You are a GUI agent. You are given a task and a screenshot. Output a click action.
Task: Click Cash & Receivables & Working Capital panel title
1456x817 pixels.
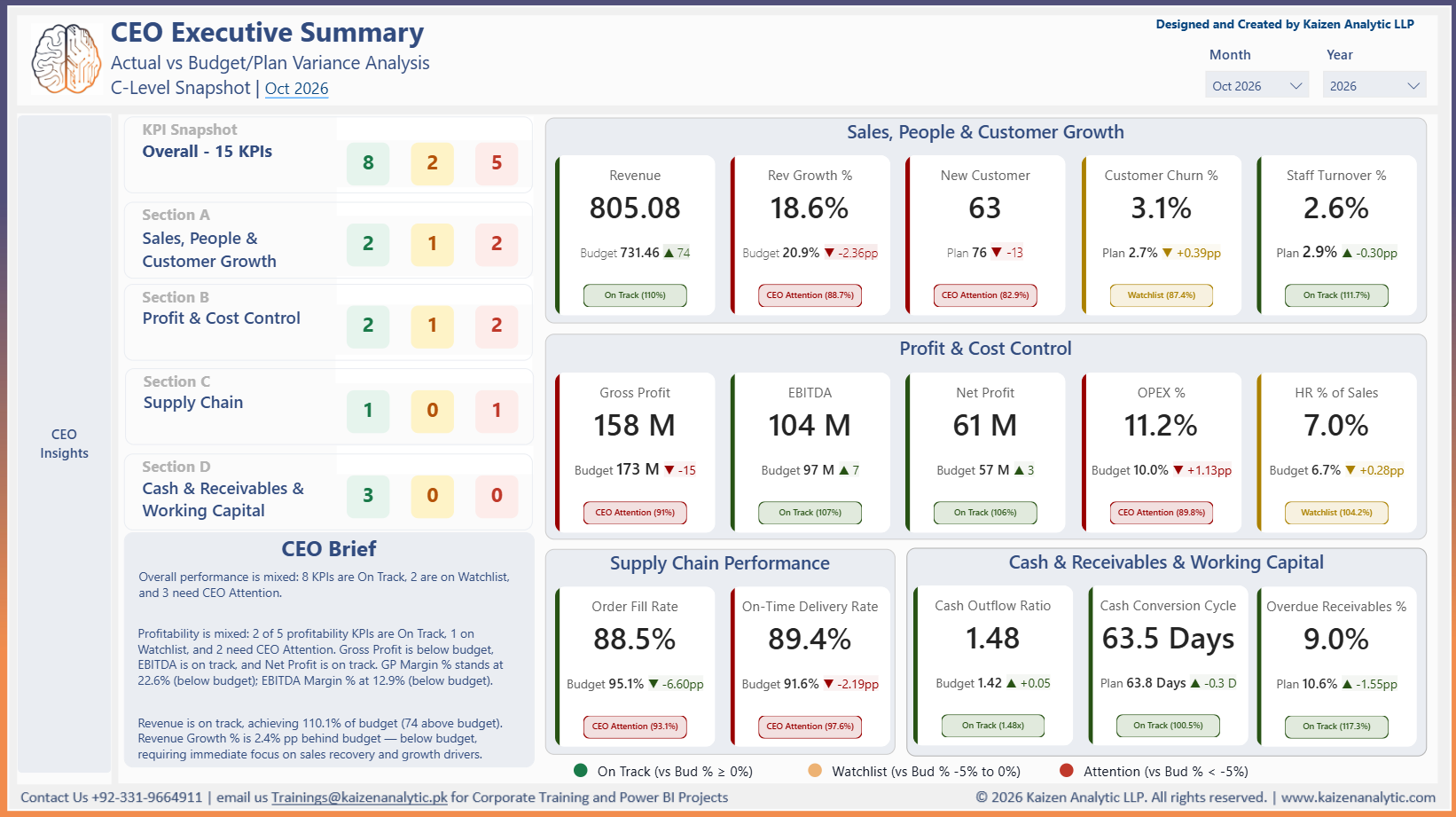tap(1166, 562)
